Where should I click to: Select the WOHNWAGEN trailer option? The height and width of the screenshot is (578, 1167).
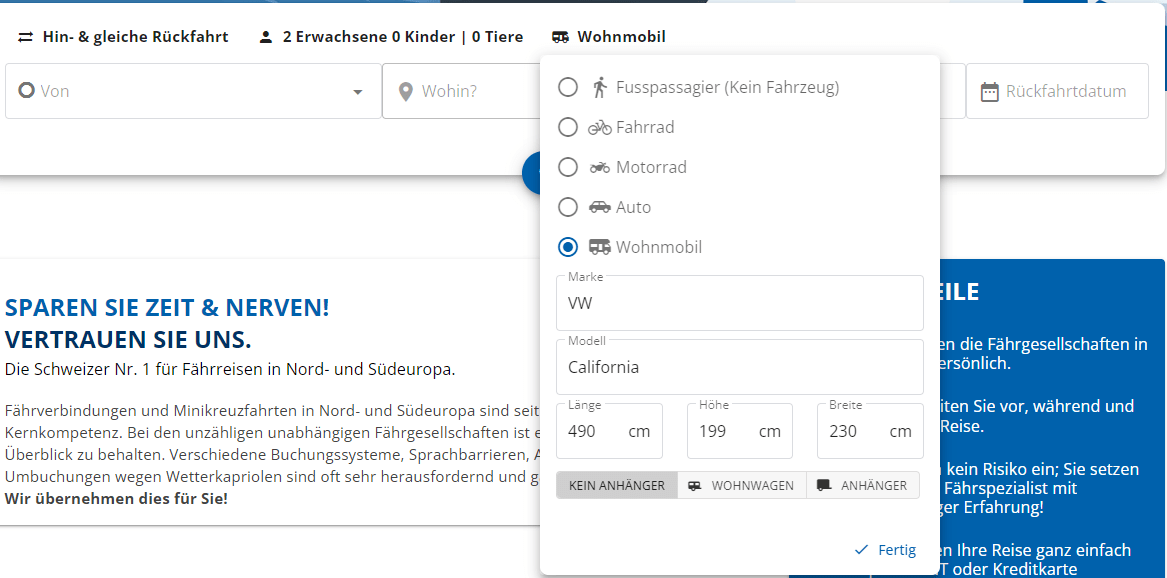(x=742, y=486)
